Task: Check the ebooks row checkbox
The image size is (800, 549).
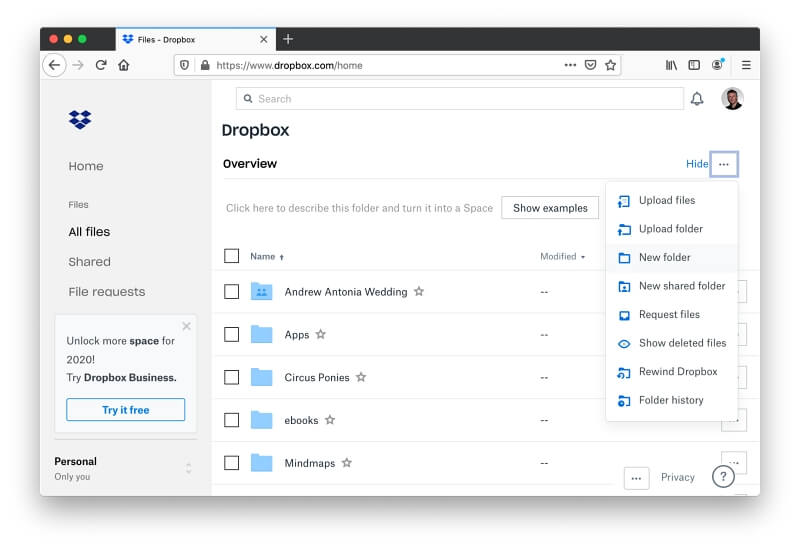Action: click(x=232, y=420)
